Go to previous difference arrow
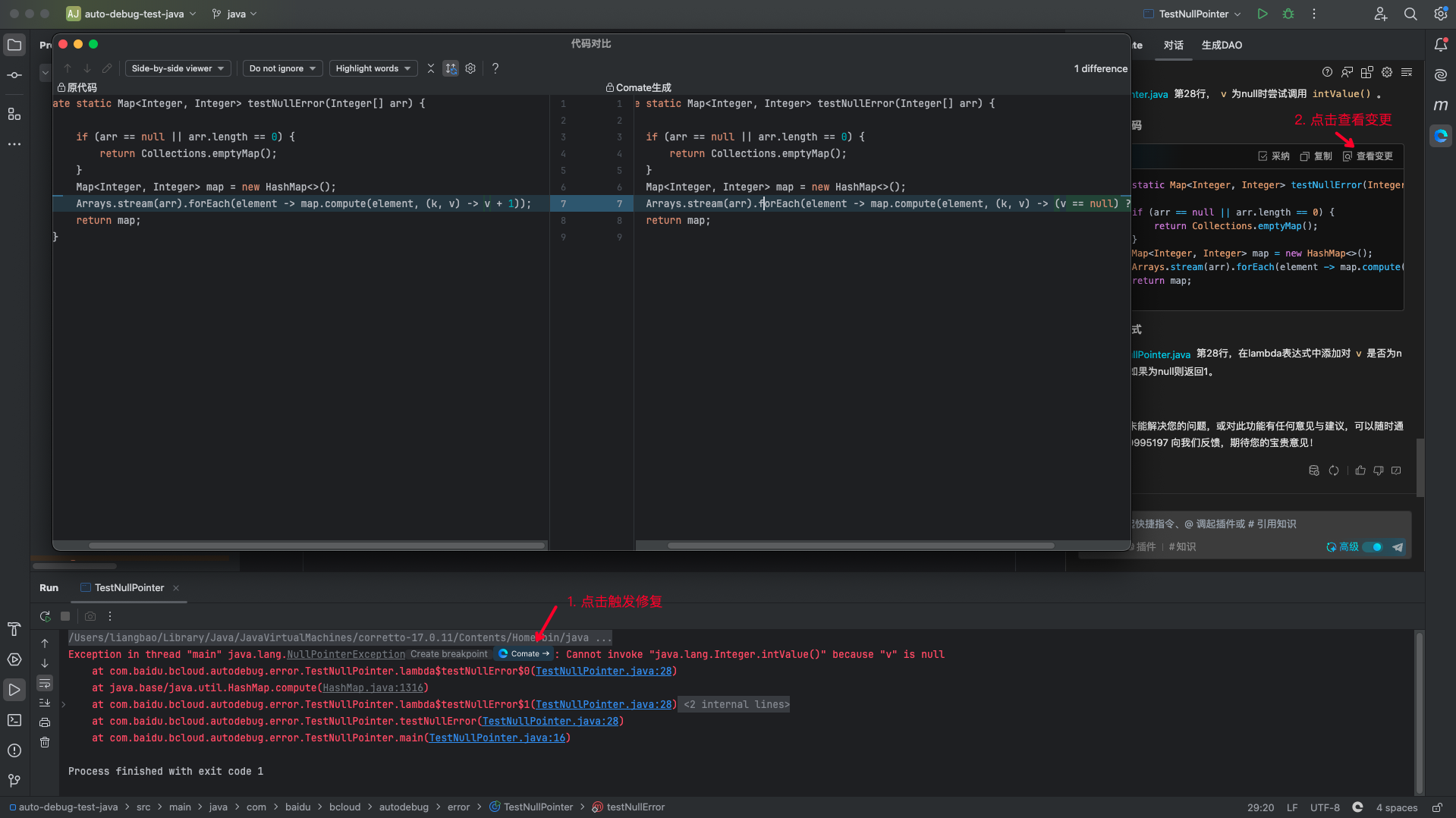Screen dimensions: 1456x818 tap(67, 68)
